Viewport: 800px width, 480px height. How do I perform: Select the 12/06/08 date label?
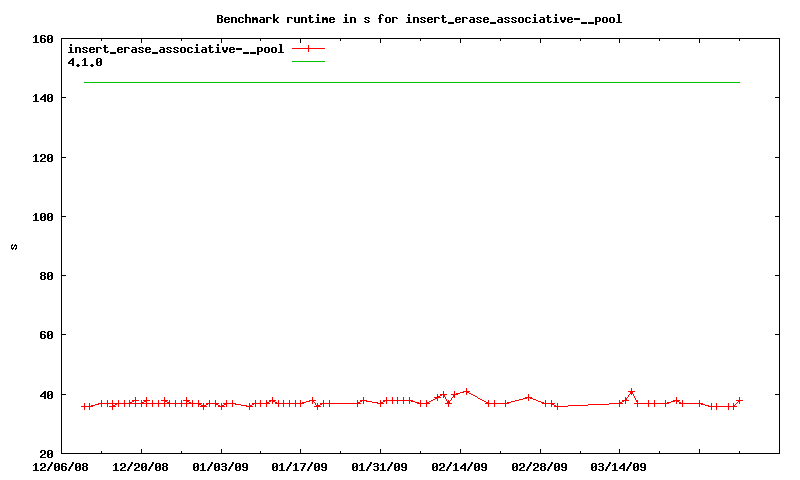point(60,467)
